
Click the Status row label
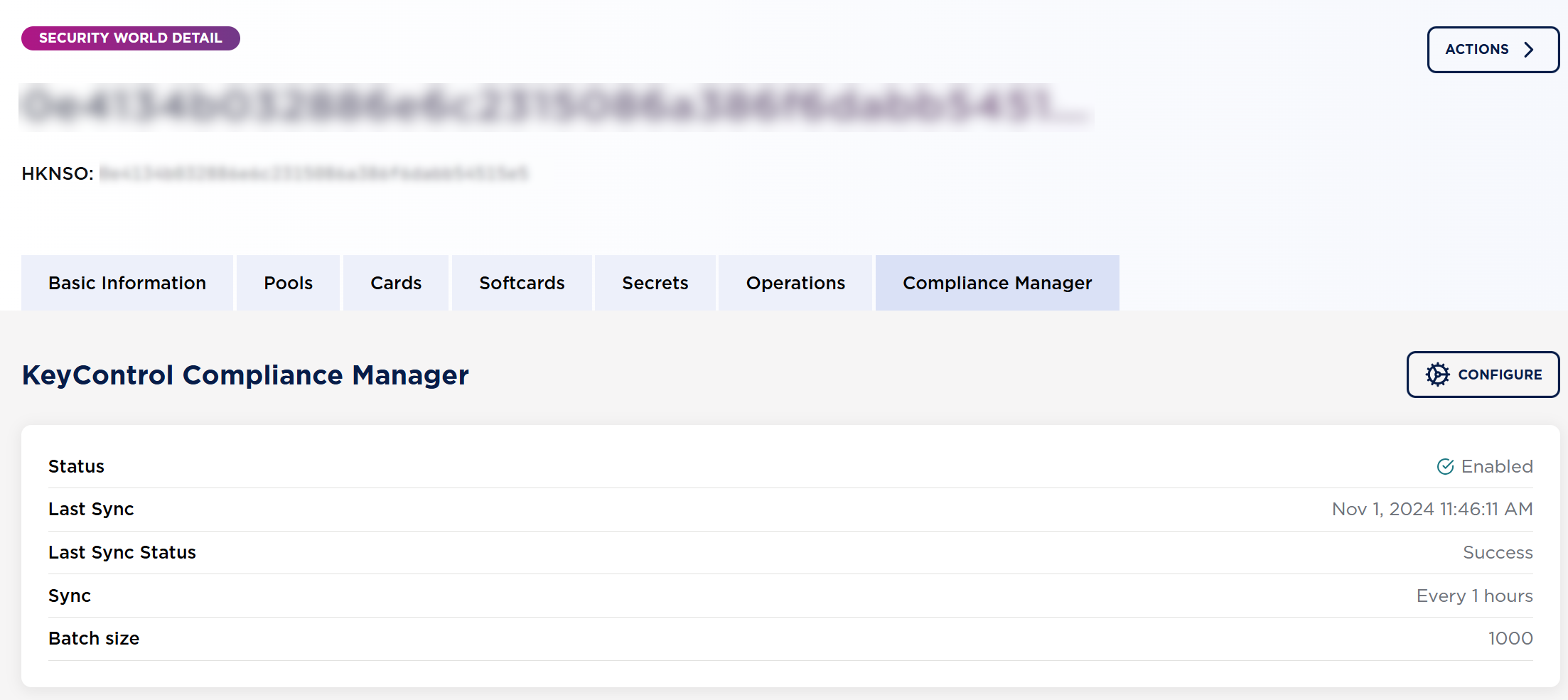(76, 466)
